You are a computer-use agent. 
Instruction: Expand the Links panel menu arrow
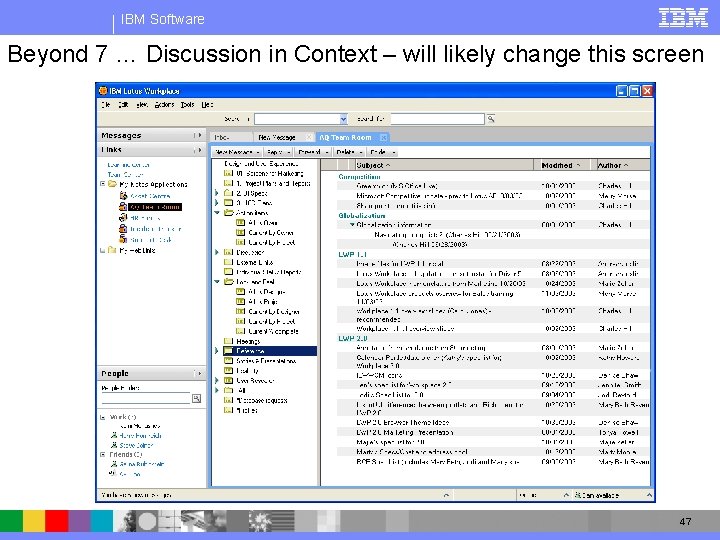pos(198,150)
